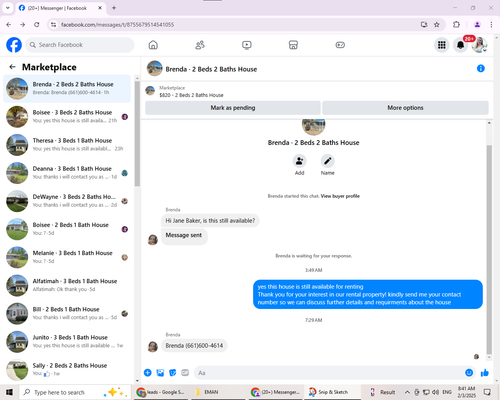Click the message input field
This screenshot has height=400, width=500.
[335, 373]
